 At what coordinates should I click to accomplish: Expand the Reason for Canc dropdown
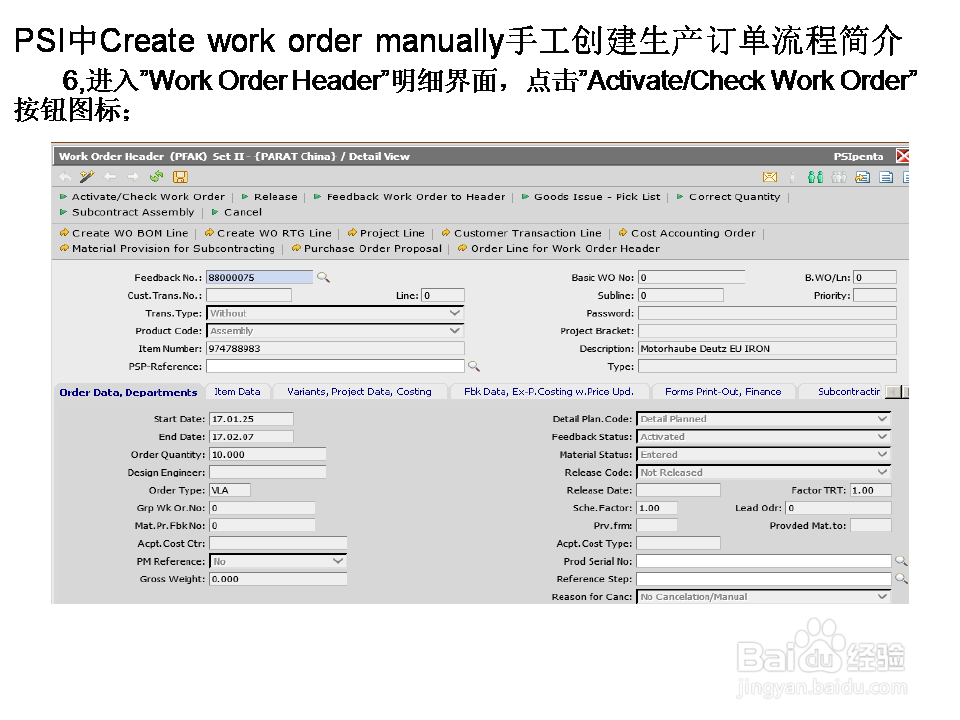click(x=882, y=596)
